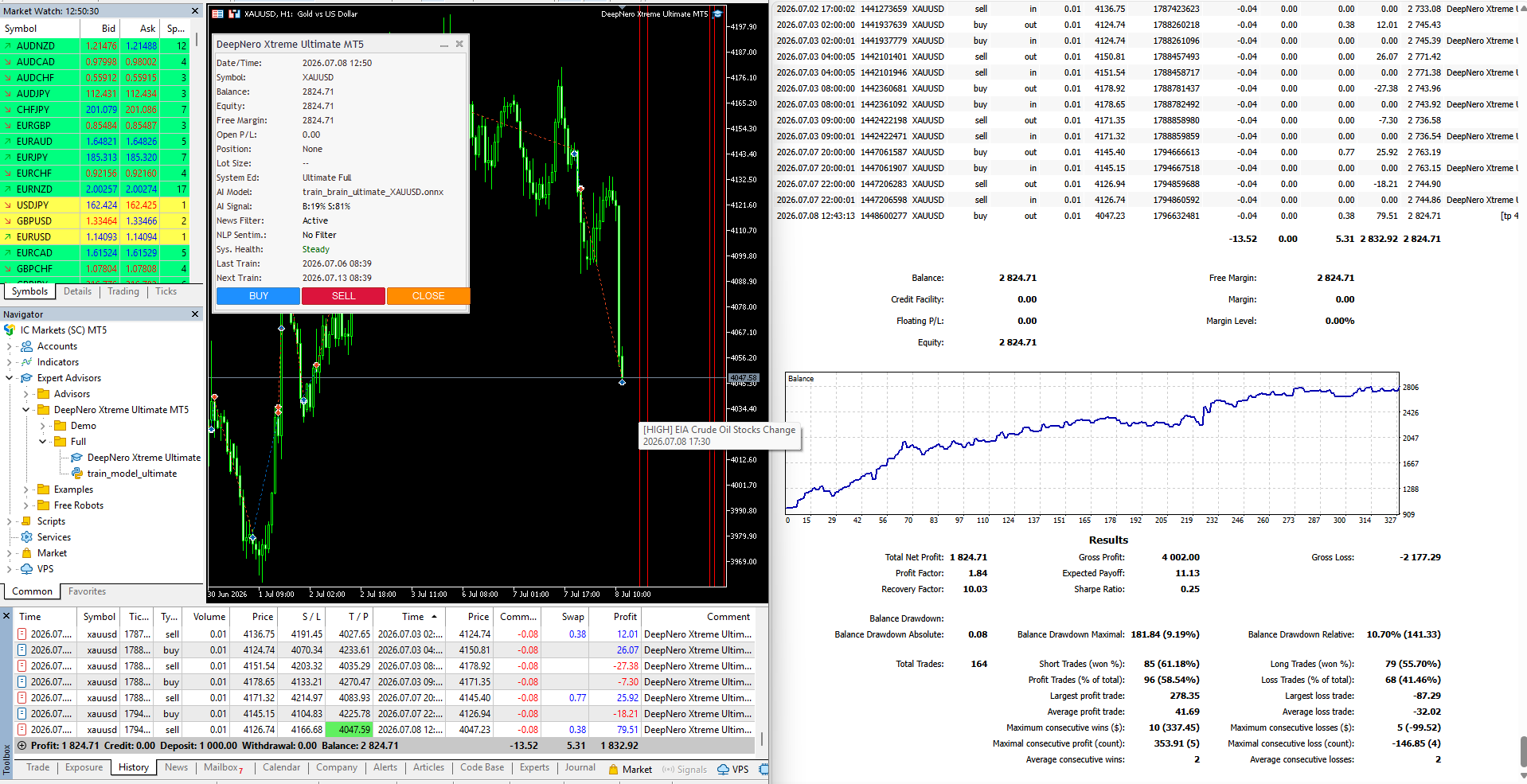The image size is (1527, 784).
Task: Click the expert advisor cap icon at chart top-right
Action: point(717,14)
